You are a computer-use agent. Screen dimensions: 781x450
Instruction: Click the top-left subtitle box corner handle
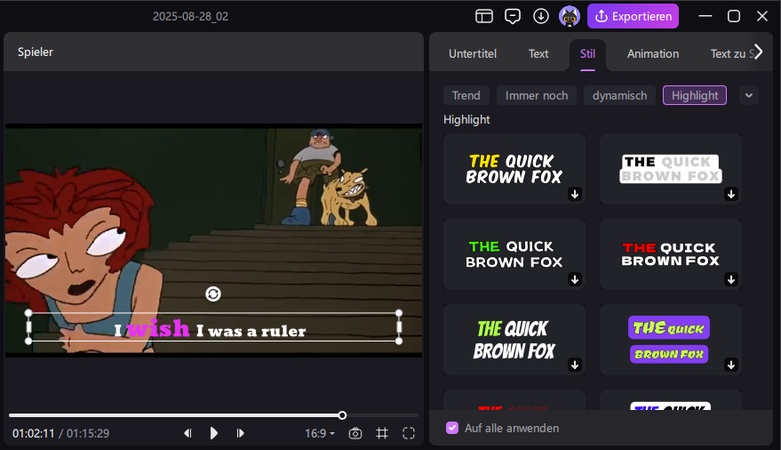pyautogui.click(x=28, y=313)
